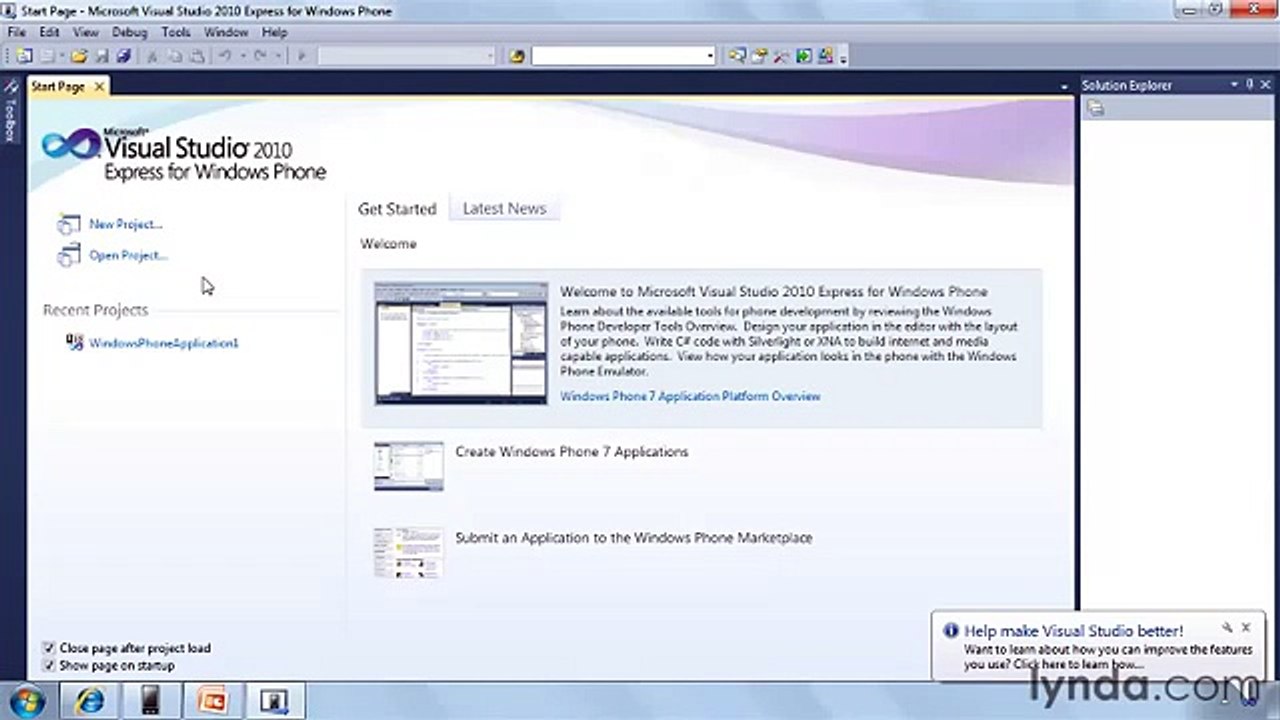The image size is (1280, 720).
Task: Click the icon beside Open Project link
Action: 68,256
